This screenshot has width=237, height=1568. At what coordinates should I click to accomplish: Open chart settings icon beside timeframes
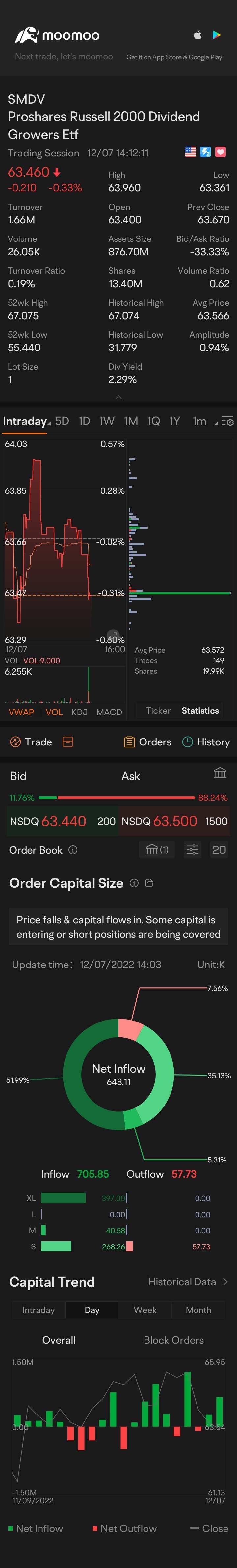pyautogui.click(x=227, y=421)
